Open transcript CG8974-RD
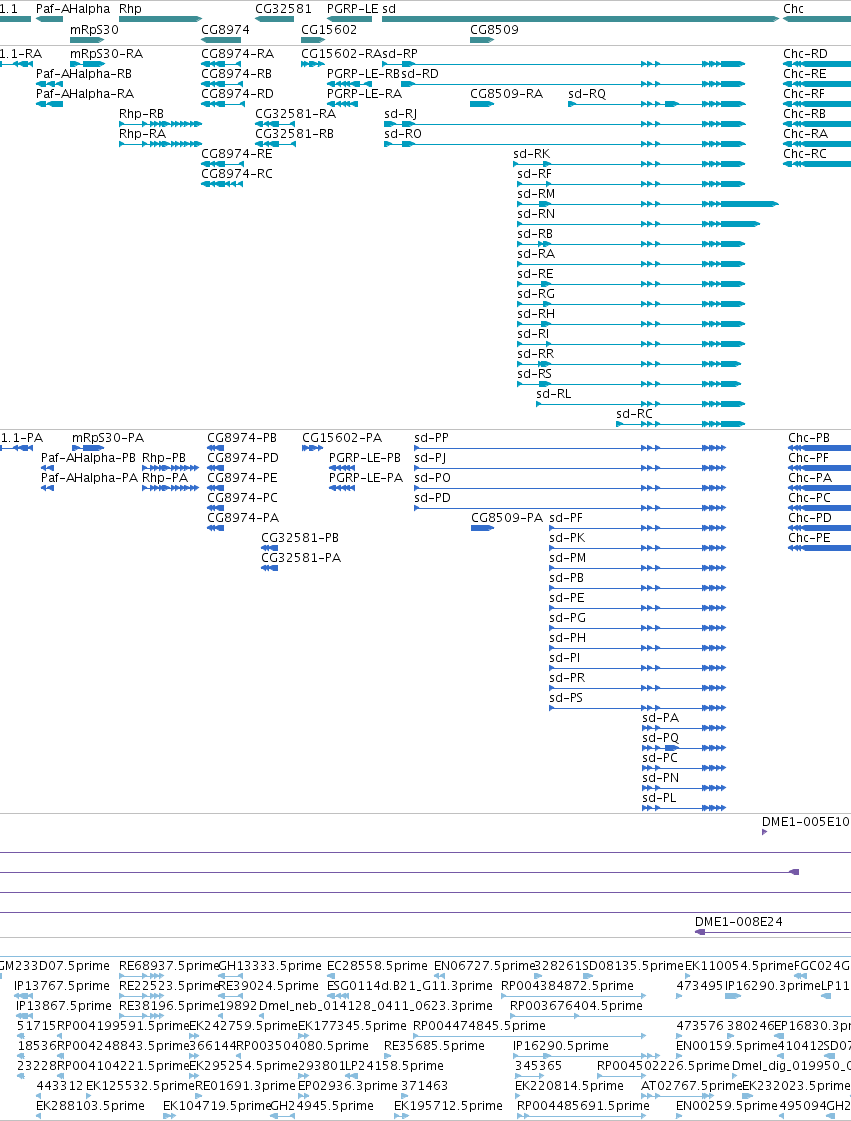The width and height of the screenshot is (851, 1121). pyautogui.click(x=237, y=94)
